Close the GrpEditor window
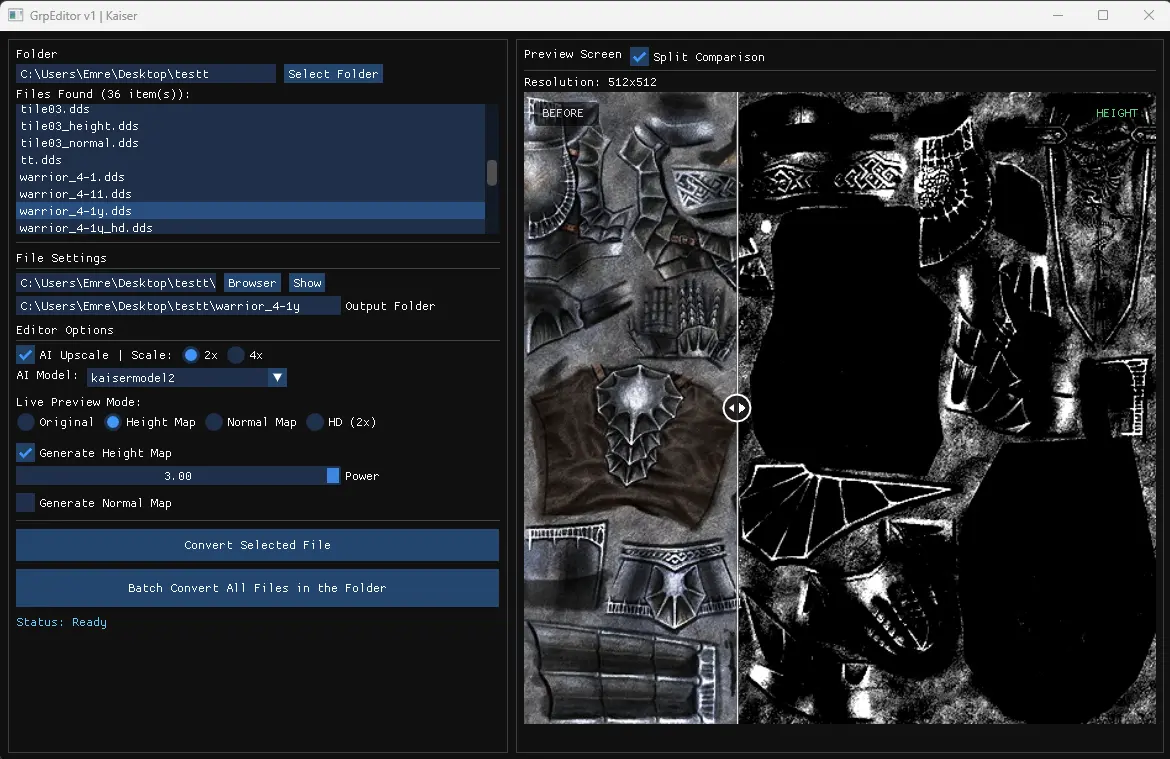Screen dimensions: 1170x759 point(1148,15)
